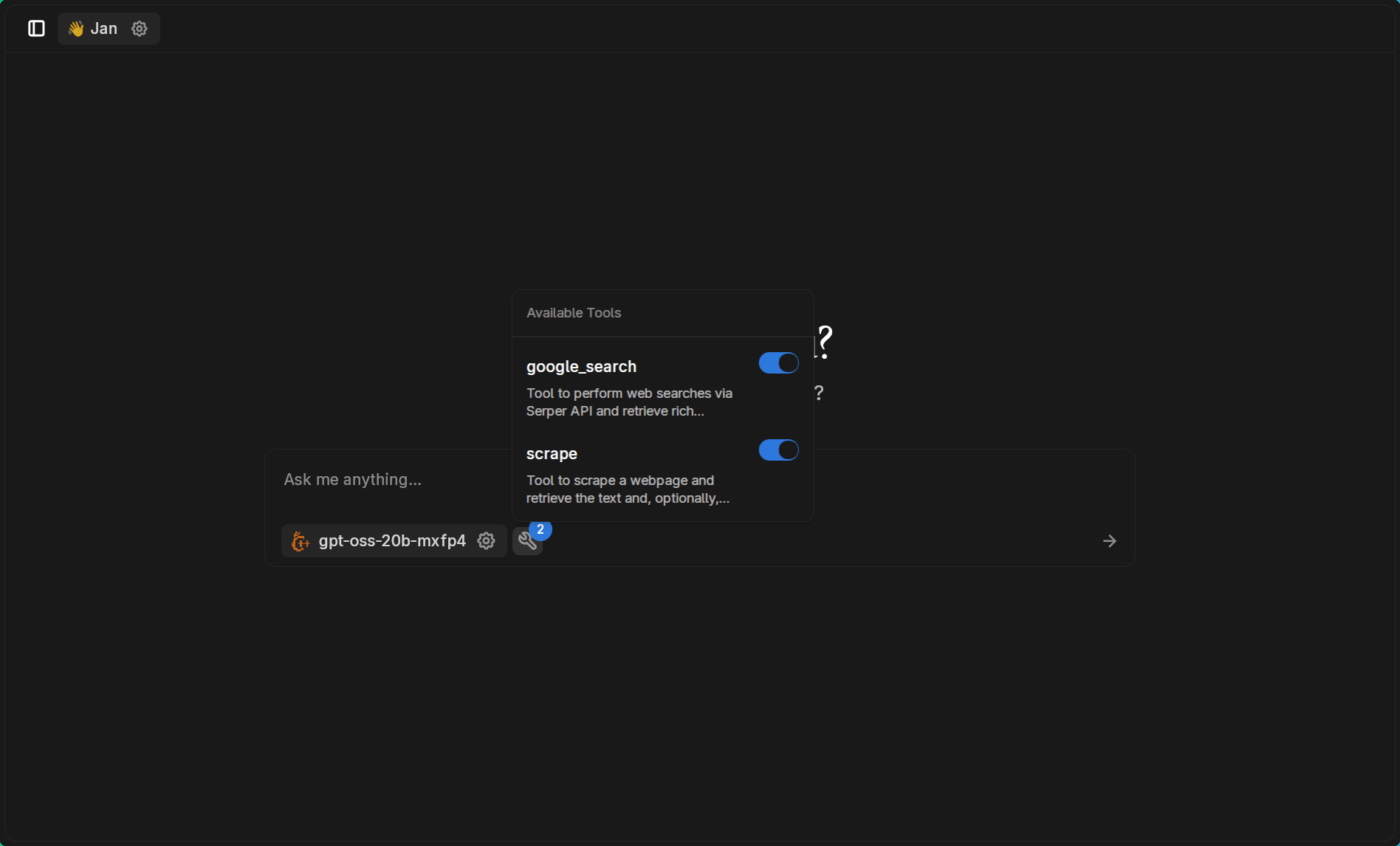Open Jan settings via the gear icon
The width and height of the screenshot is (1400, 846).
(x=139, y=28)
